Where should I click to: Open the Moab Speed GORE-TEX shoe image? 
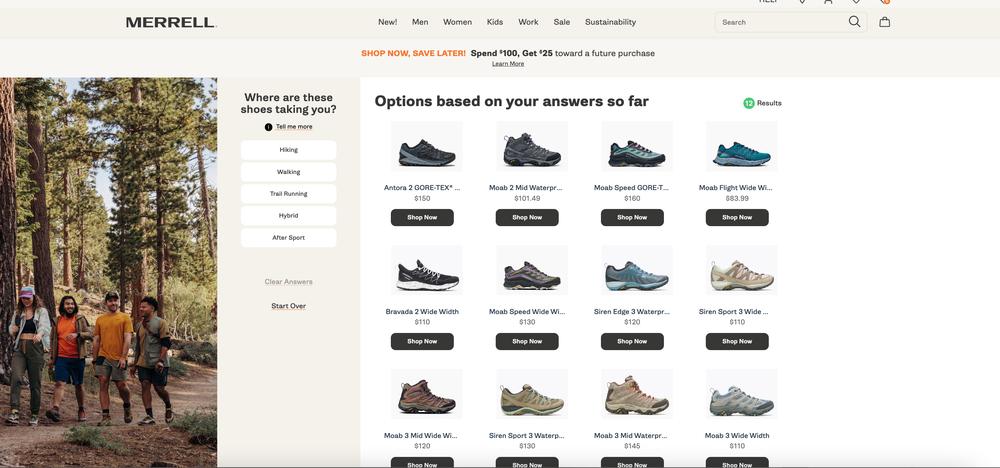[636, 147]
